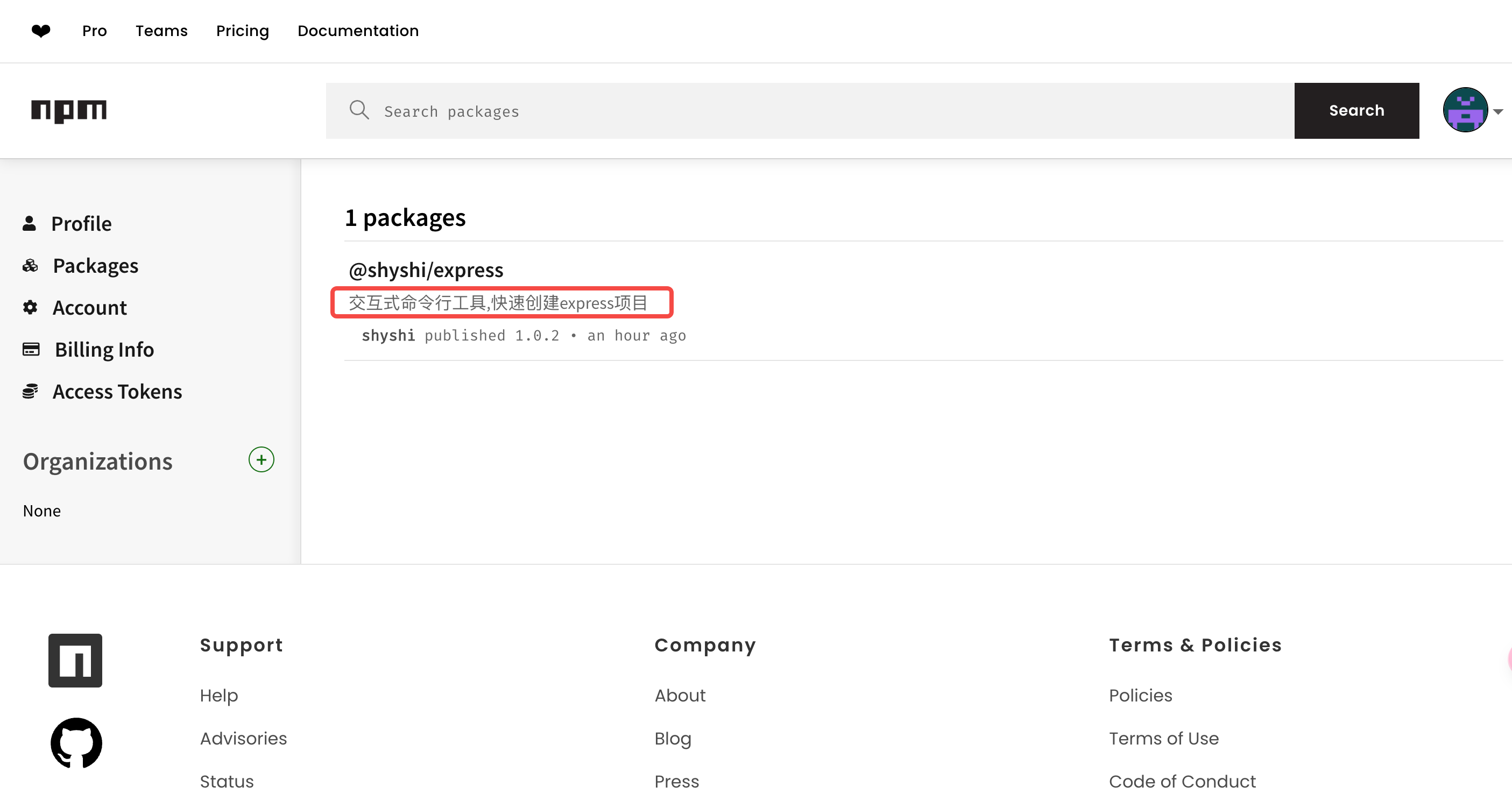The height and width of the screenshot is (808, 1512).
Task: Open Packages in the sidebar
Action: tap(96, 266)
